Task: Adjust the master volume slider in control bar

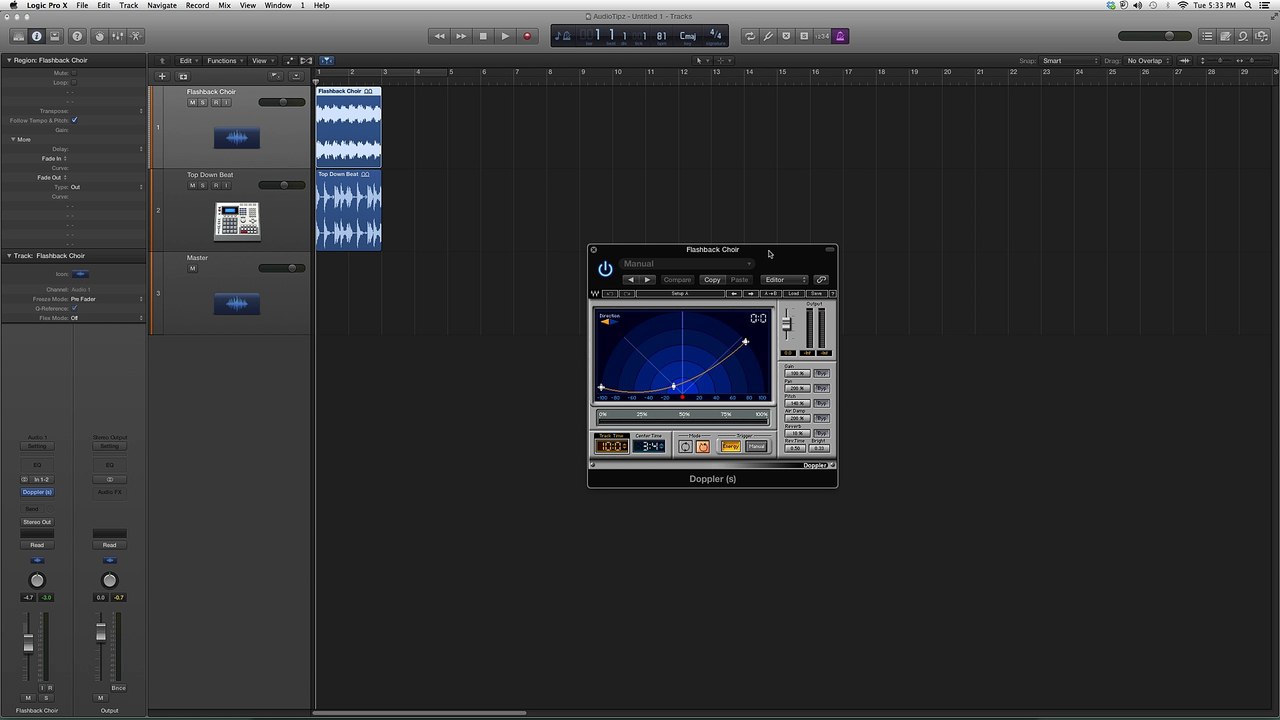Action: tap(1154, 36)
